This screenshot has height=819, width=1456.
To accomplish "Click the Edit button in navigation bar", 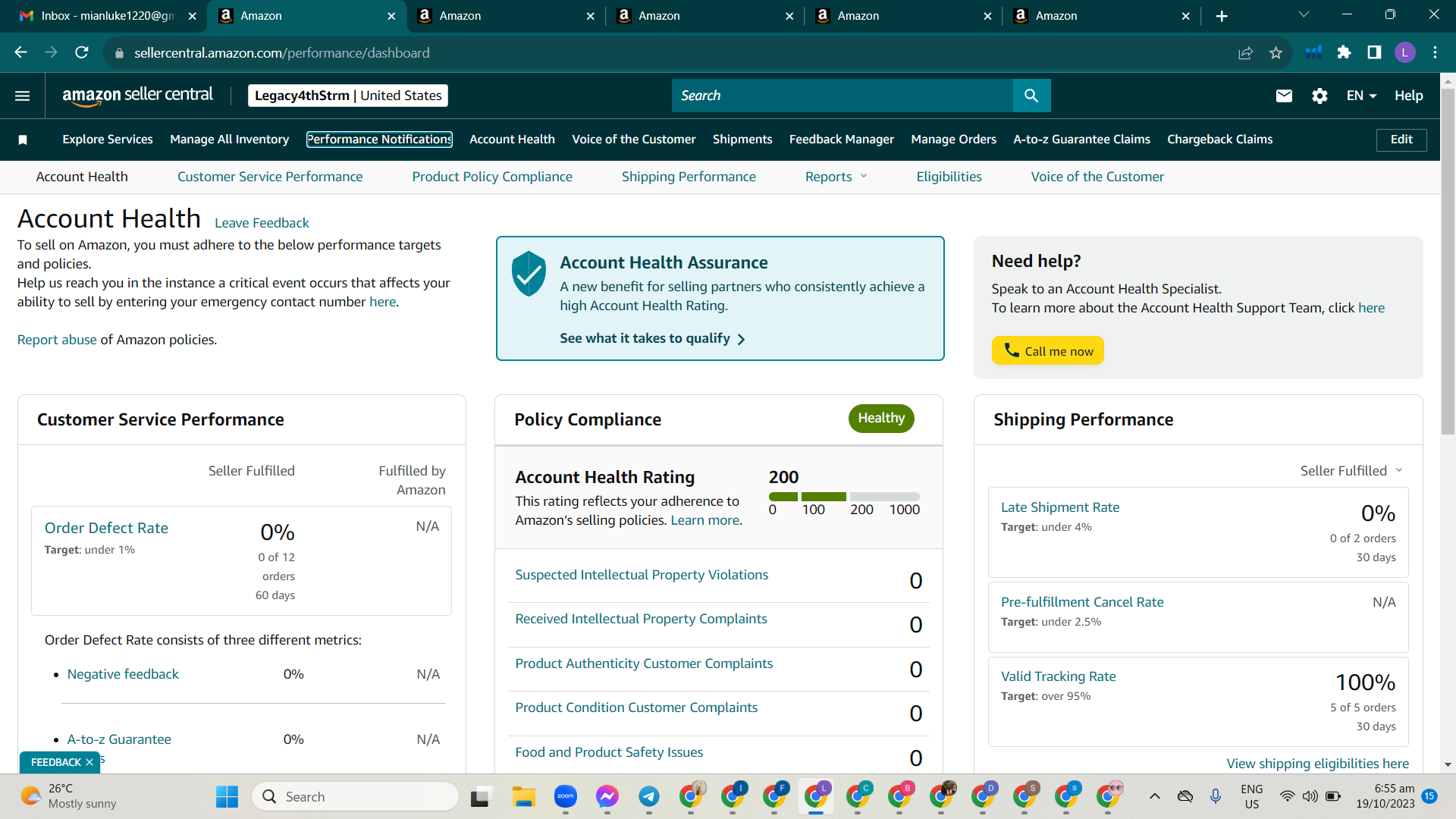I will coord(1401,140).
